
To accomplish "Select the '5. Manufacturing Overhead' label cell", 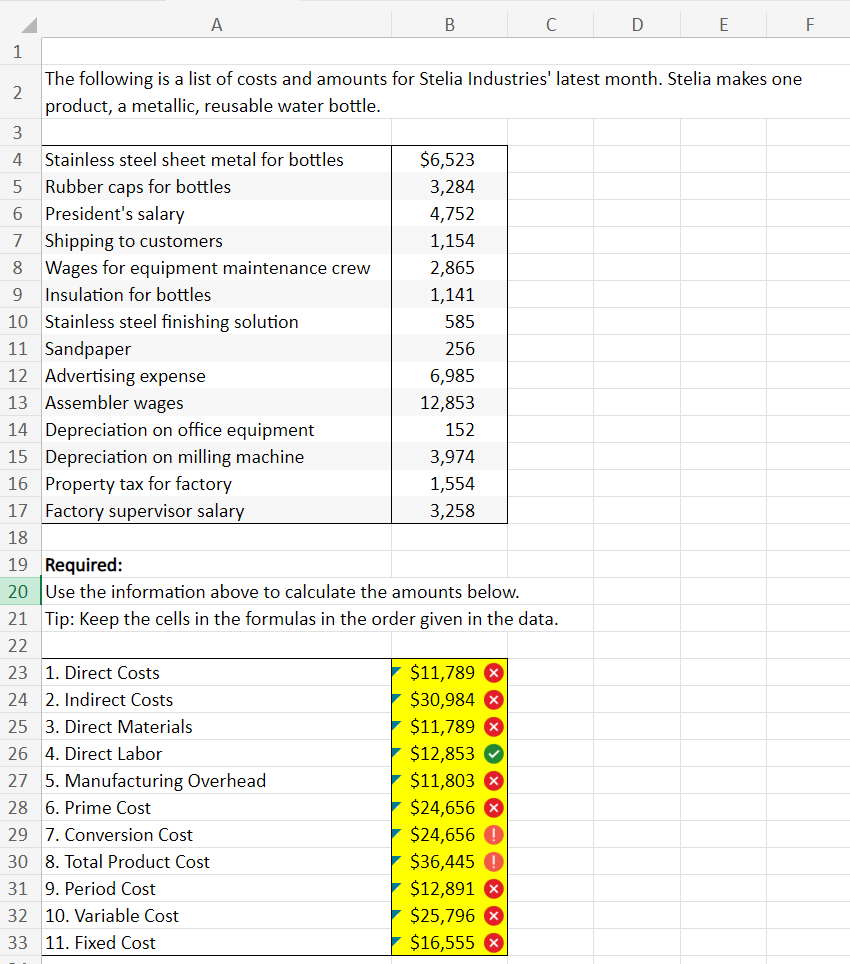I will coord(216,781).
